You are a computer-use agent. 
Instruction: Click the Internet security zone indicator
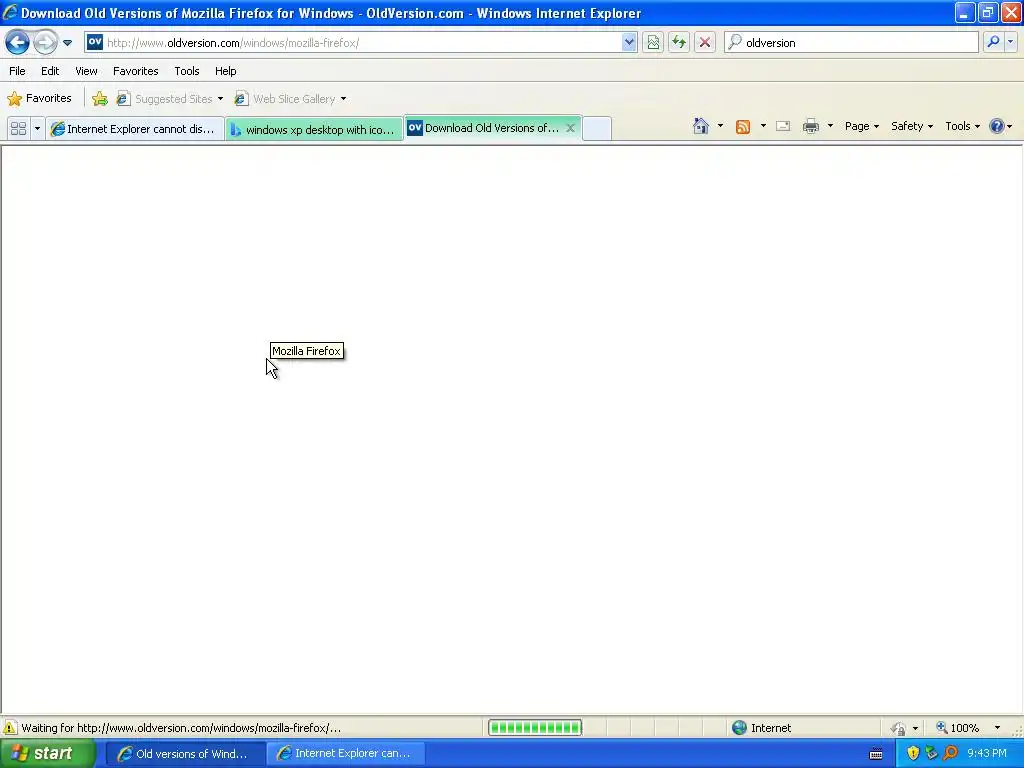[761, 728]
